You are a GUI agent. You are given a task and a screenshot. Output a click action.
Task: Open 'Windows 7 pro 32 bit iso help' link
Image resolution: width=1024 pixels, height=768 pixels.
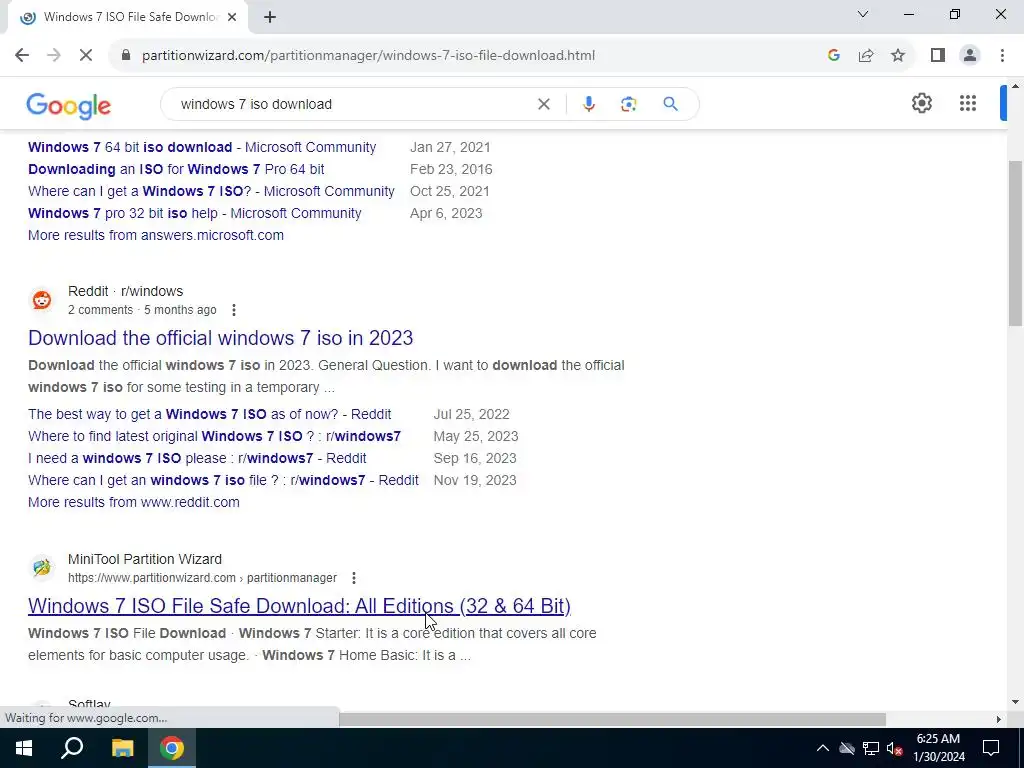195,214
